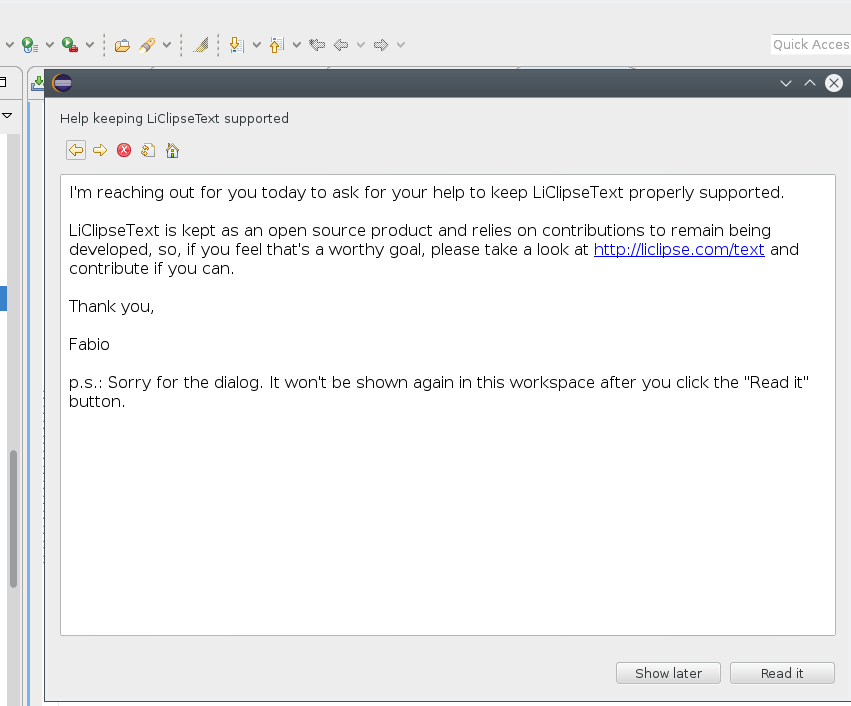Click the Run Last Tool green play icon
This screenshot has width=851, height=706.
[29, 45]
